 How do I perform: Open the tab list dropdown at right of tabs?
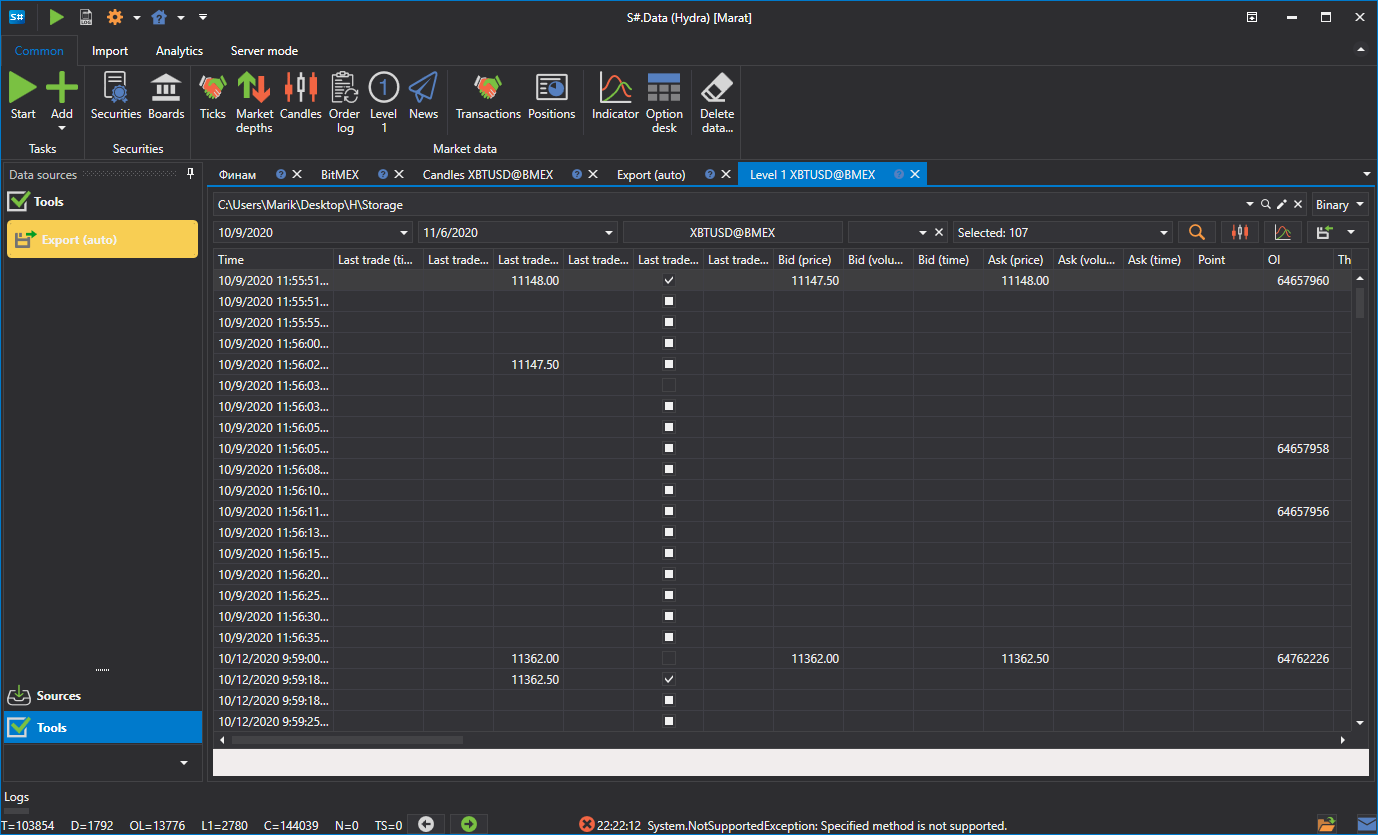click(1367, 174)
